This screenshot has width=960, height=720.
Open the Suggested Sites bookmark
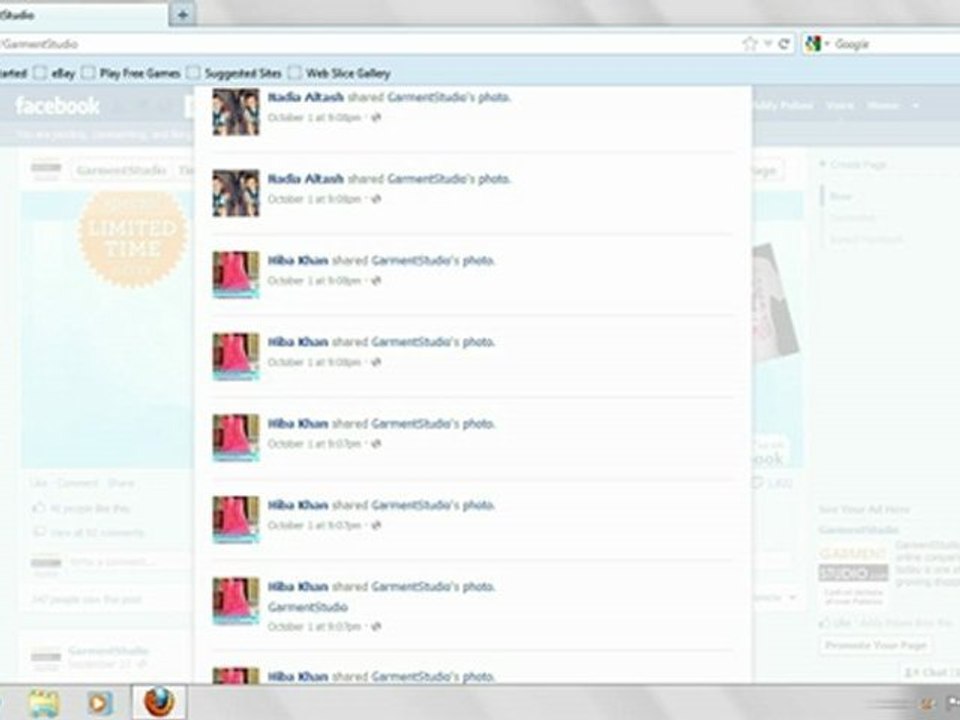tap(242, 73)
